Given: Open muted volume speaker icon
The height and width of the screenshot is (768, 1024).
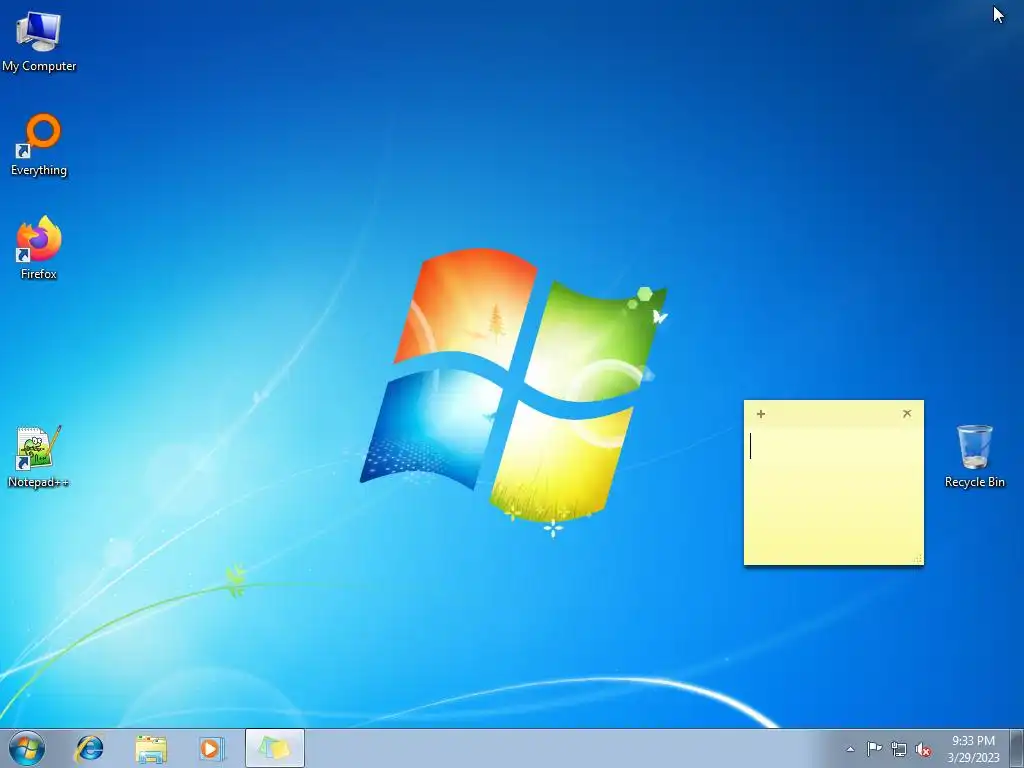Looking at the screenshot, I should point(923,750).
